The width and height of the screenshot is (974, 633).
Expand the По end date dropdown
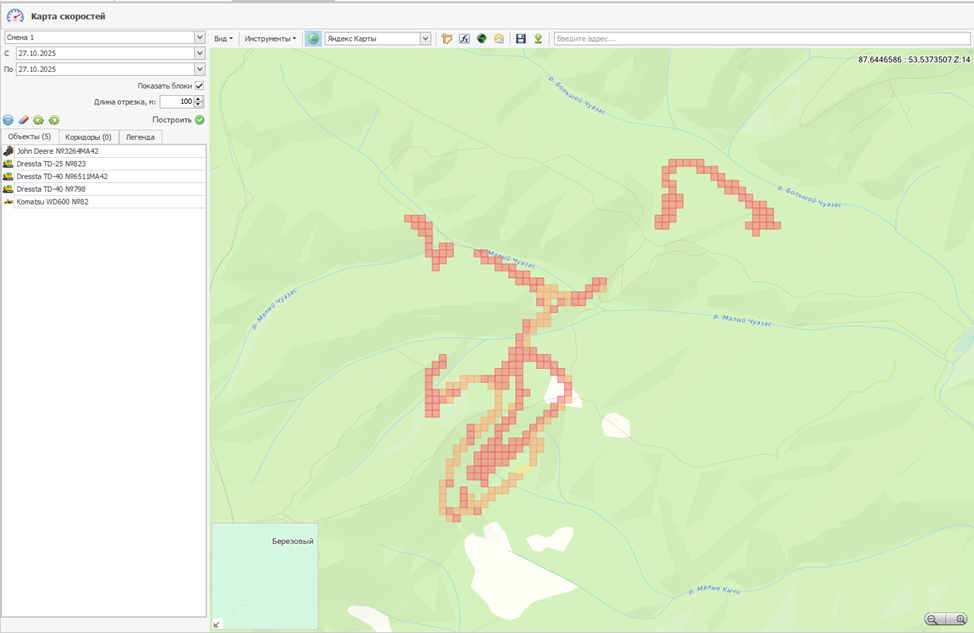tap(200, 69)
